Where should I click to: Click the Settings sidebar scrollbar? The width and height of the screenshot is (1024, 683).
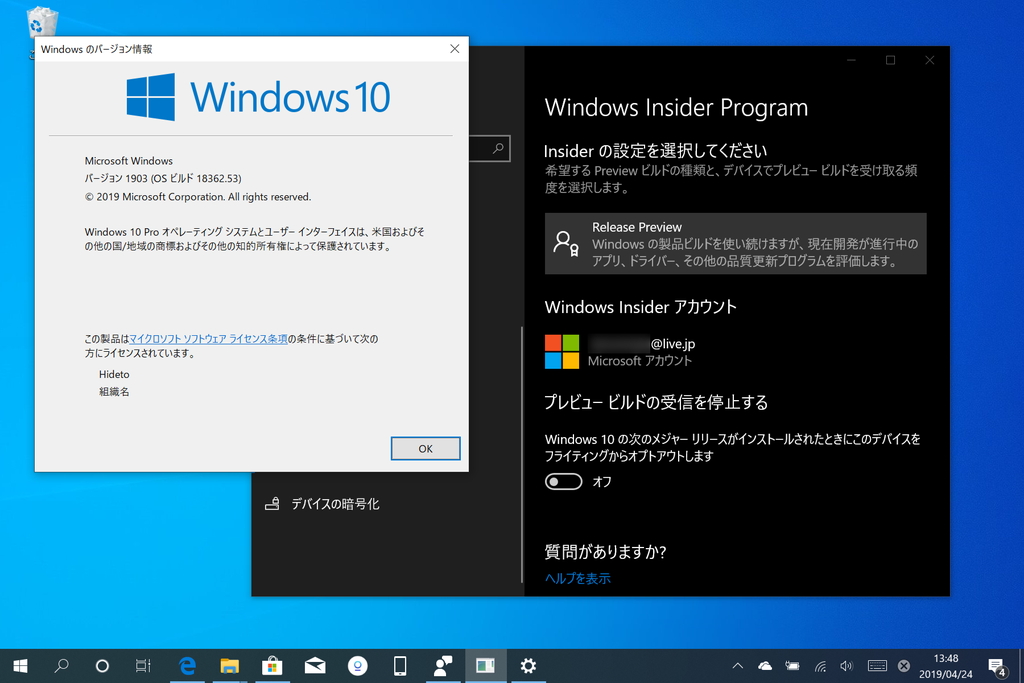coord(522,454)
